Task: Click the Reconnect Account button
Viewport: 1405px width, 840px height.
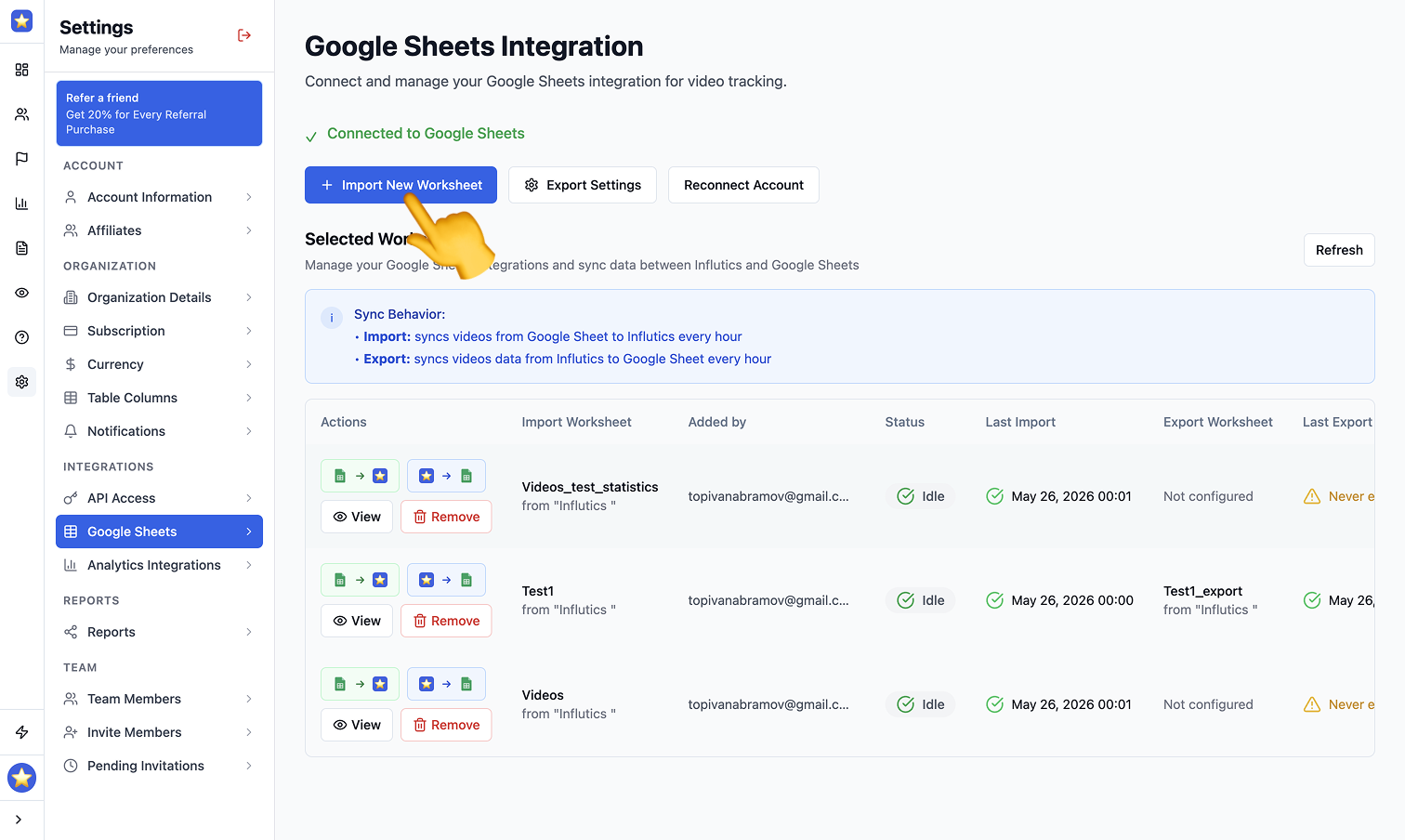Action: pyautogui.click(x=743, y=185)
